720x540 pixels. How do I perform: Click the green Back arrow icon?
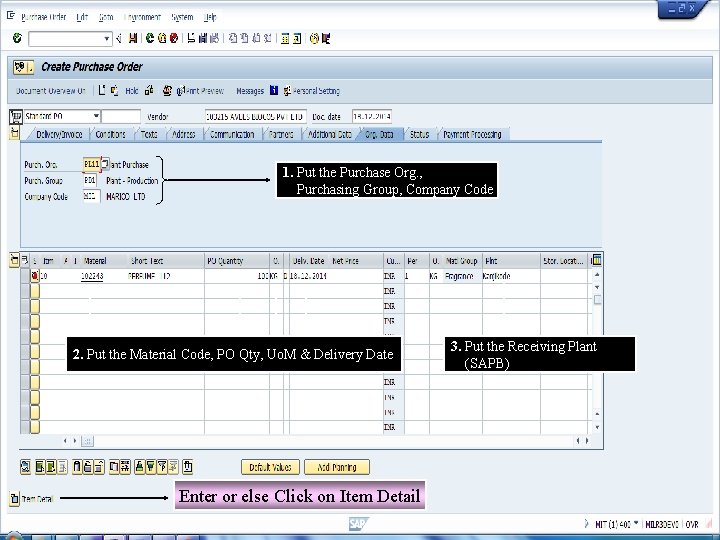point(150,39)
